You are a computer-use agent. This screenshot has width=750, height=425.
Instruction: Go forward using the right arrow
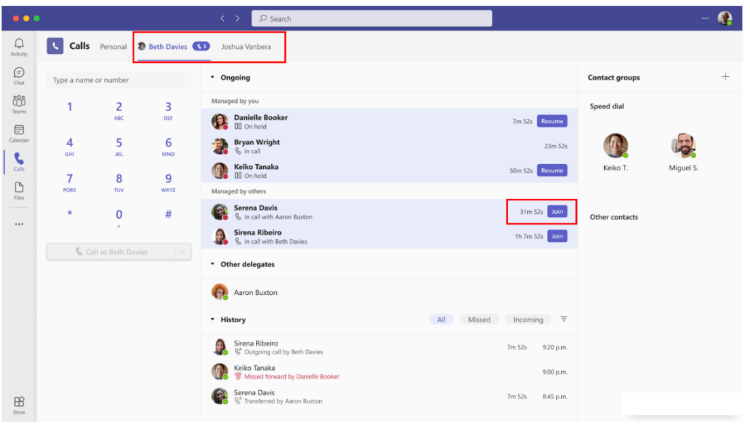coord(238,18)
